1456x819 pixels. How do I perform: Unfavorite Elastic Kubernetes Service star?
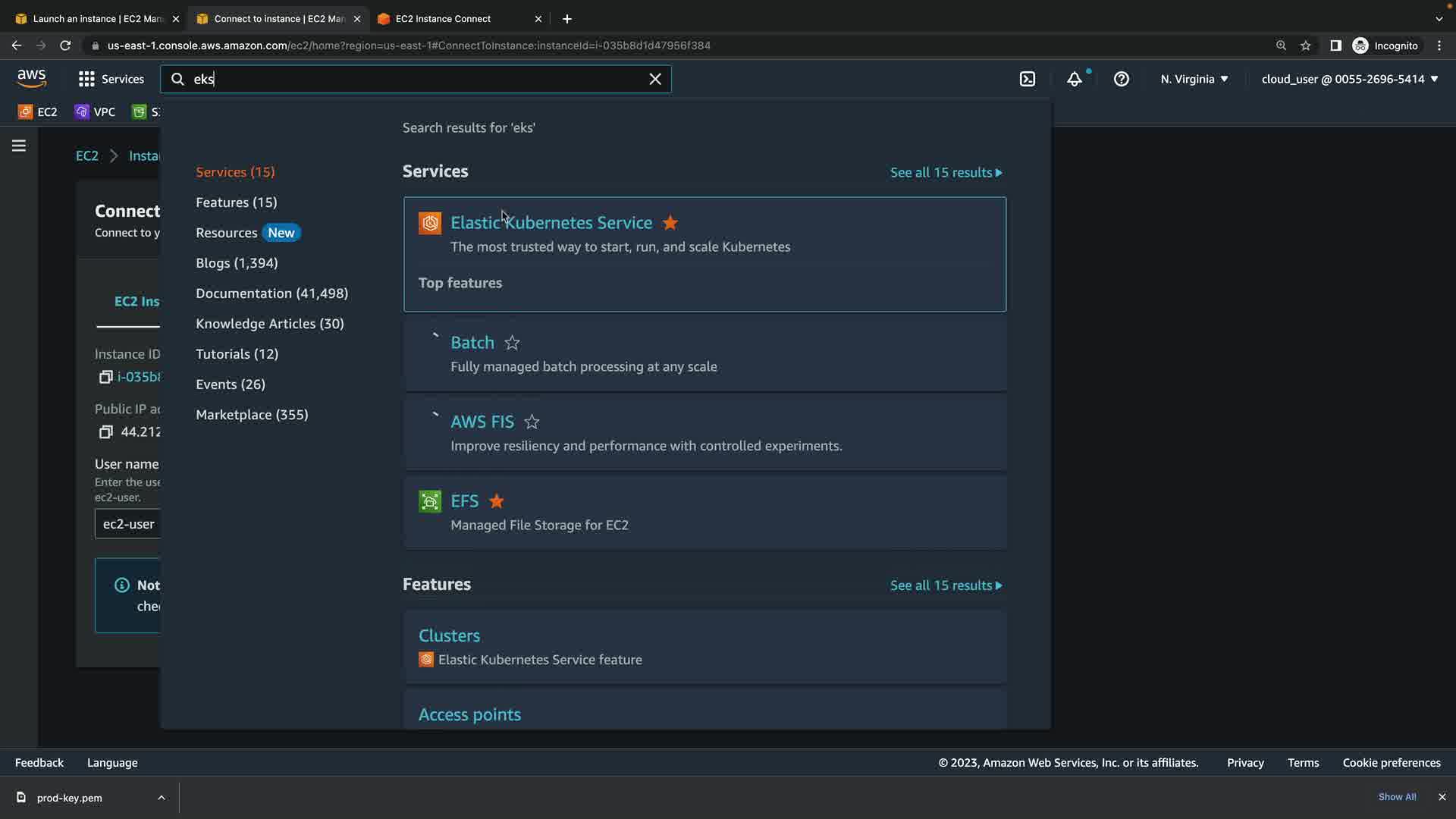click(x=670, y=223)
